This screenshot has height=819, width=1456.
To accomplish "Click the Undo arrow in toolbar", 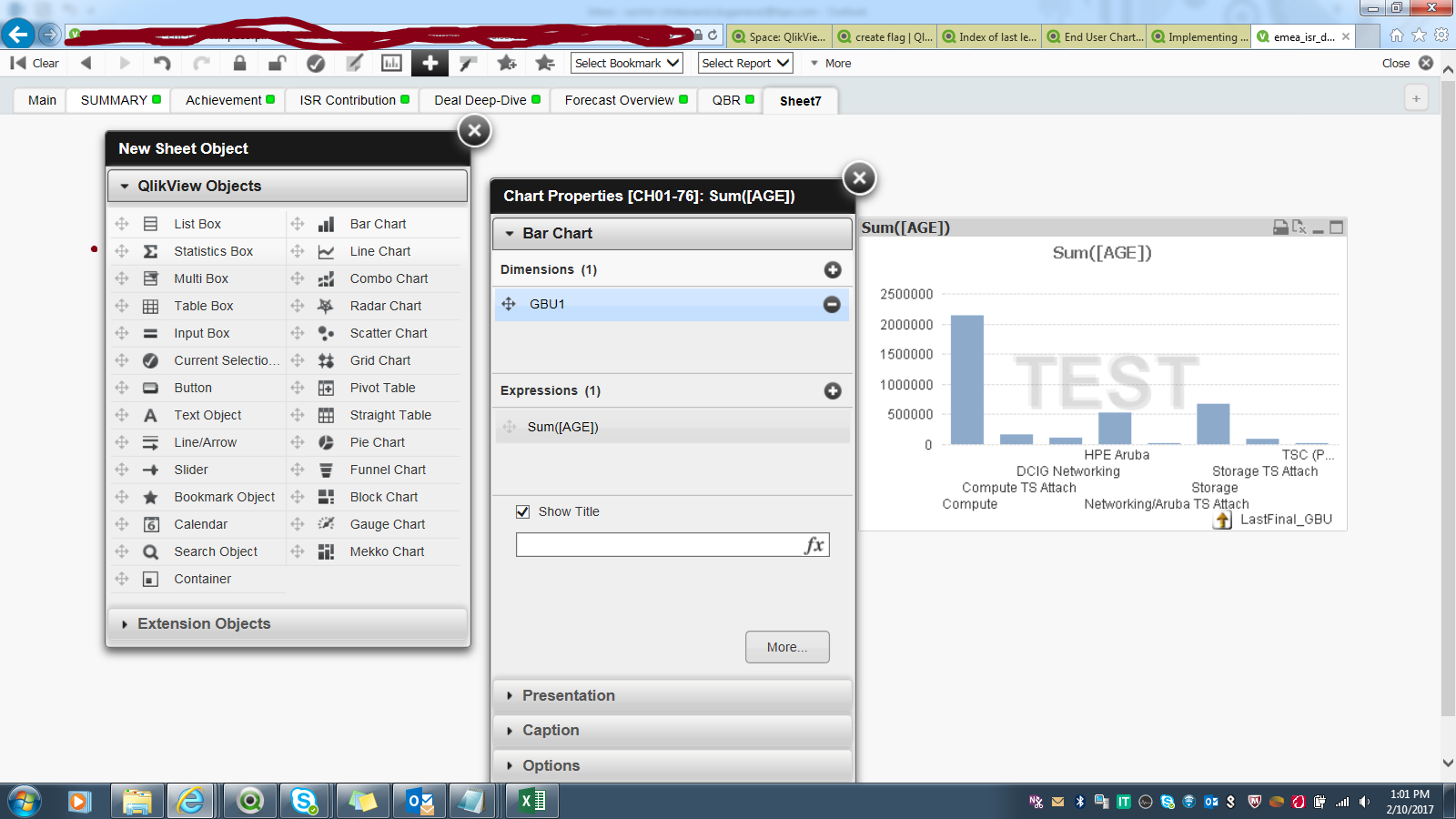I will coord(162,63).
